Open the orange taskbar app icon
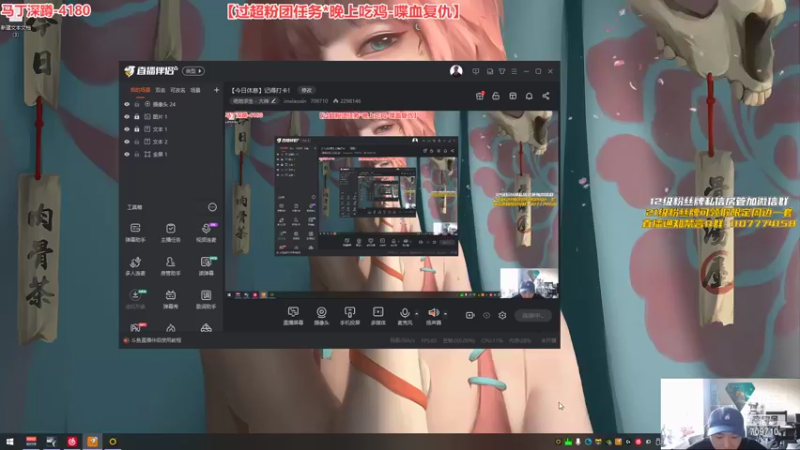Screen dimensions: 800x450 [x=92, y=441]
